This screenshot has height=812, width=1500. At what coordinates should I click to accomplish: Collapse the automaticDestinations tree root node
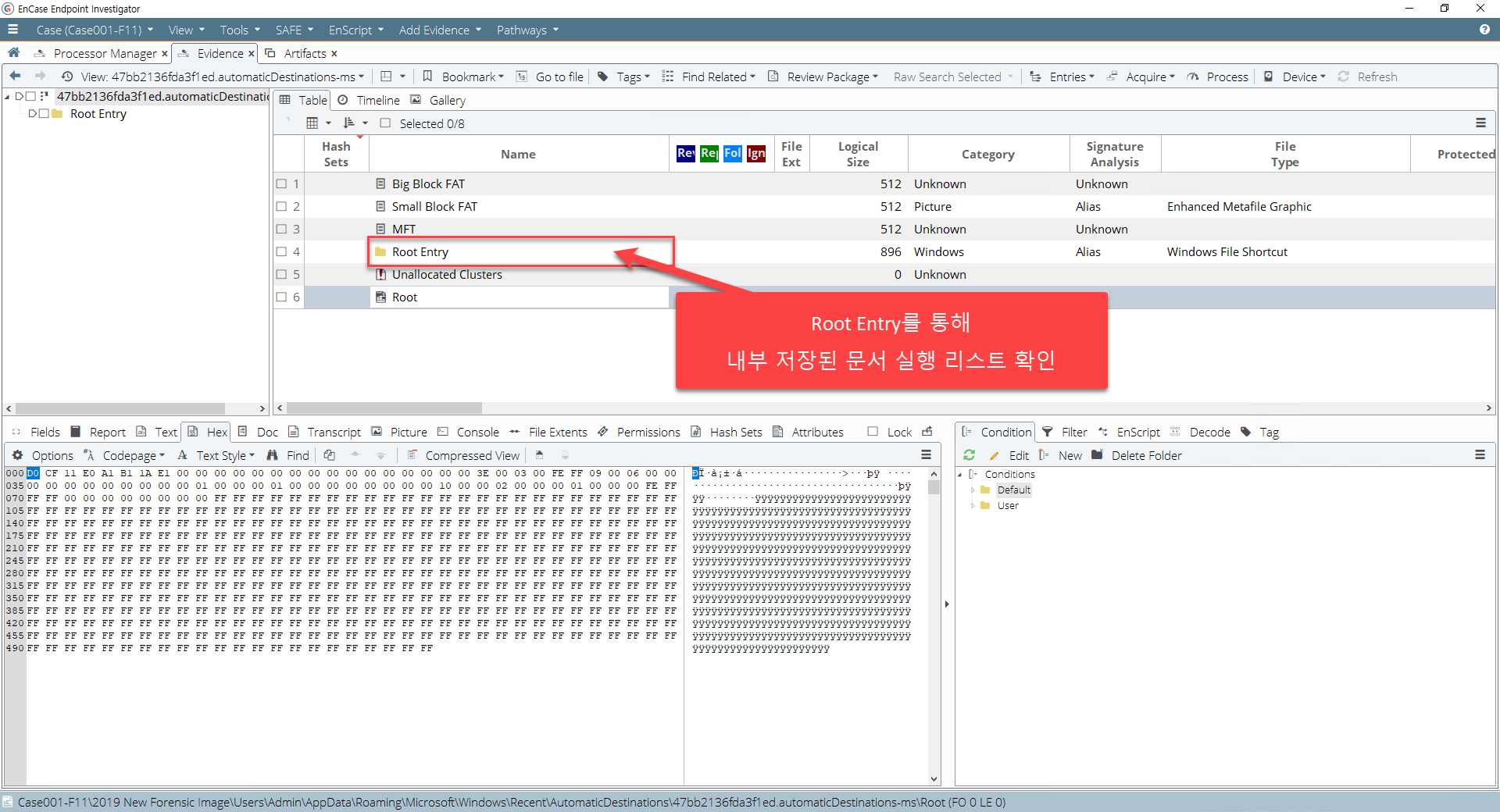8,96
